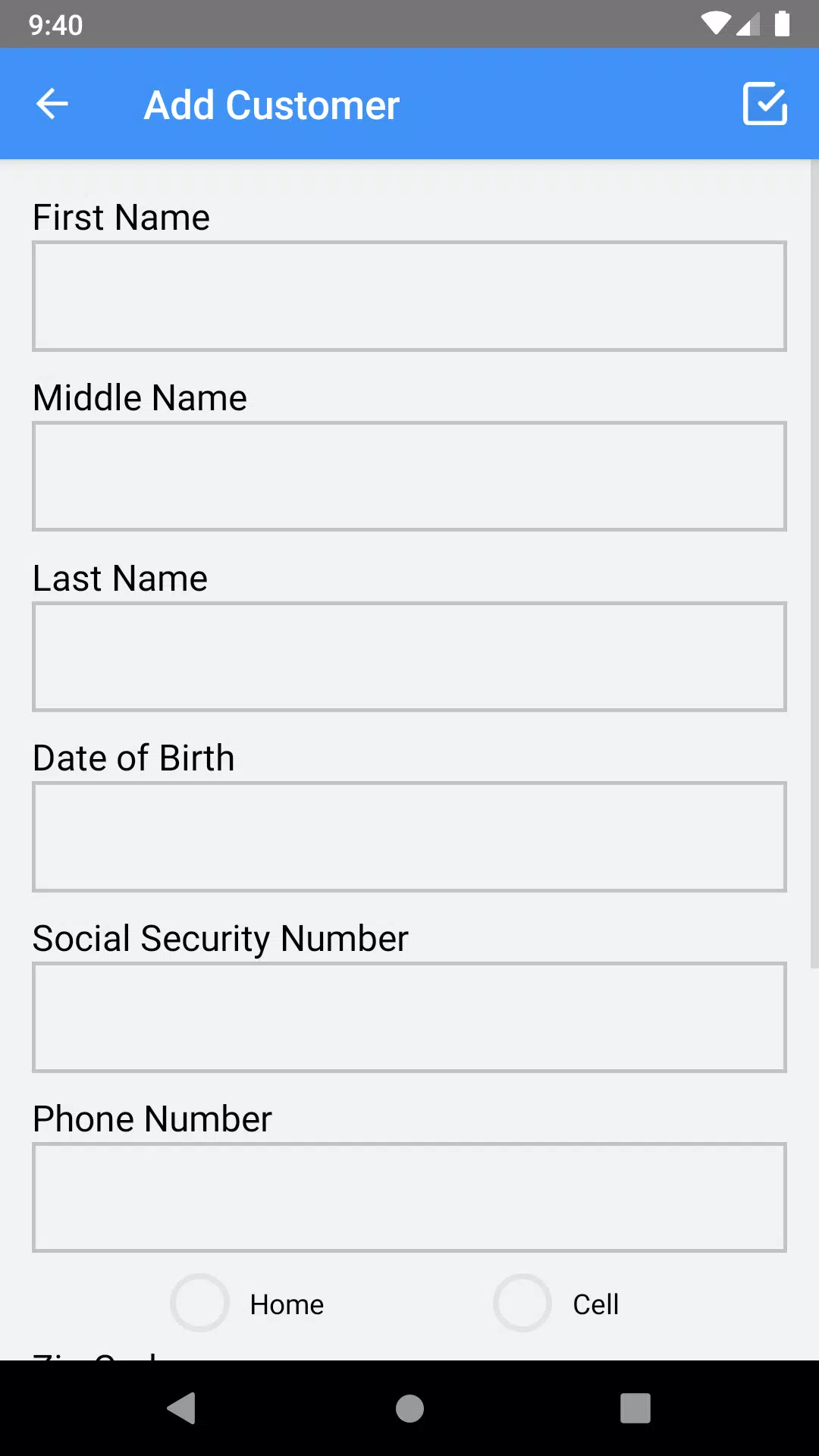
Task: Tap the Android back navigation button
Action: coord(182,1408)
